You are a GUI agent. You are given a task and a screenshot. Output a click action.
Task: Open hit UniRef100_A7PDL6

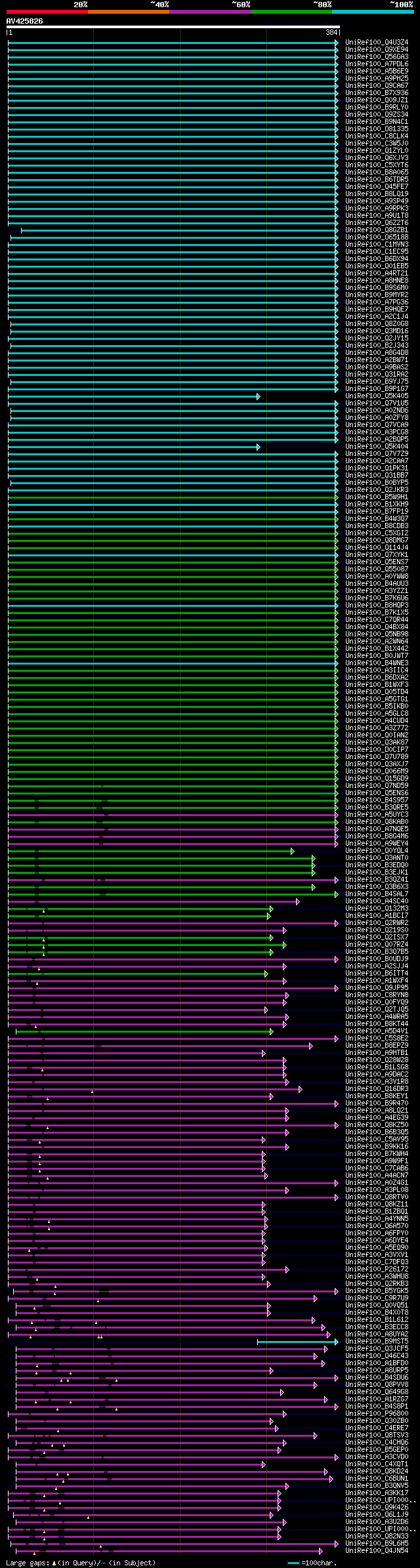point(377,64)
